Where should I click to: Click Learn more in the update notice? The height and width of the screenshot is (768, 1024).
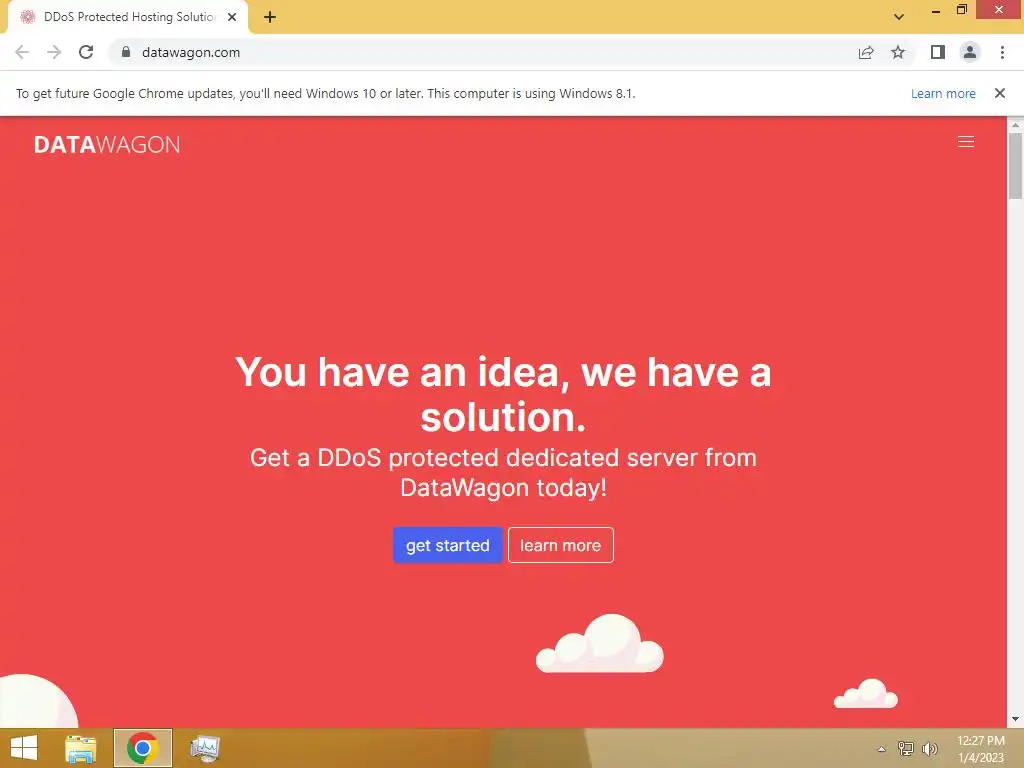[x=943, y=93]
